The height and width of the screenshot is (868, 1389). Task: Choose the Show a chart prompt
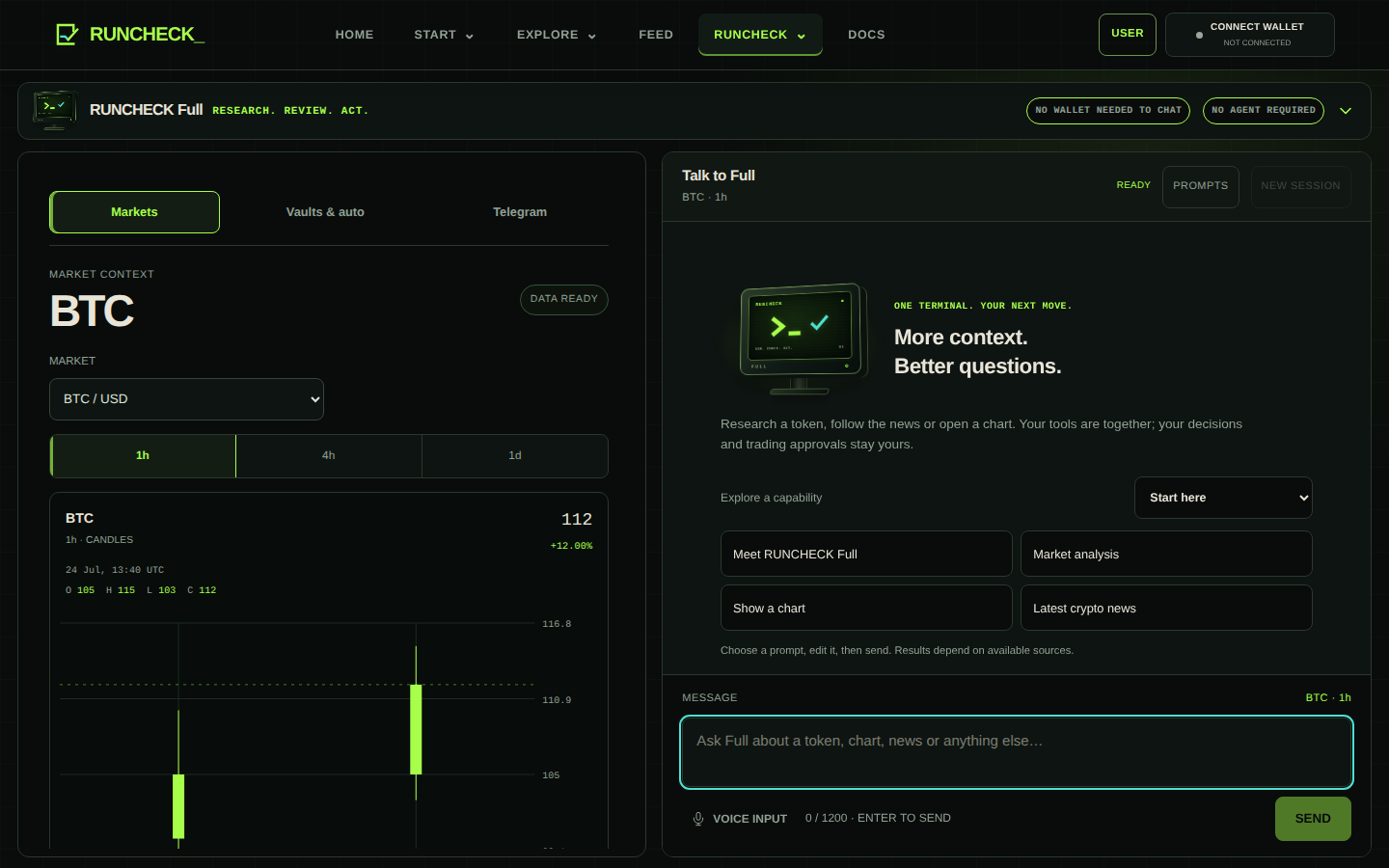click(x=866, y=608)
